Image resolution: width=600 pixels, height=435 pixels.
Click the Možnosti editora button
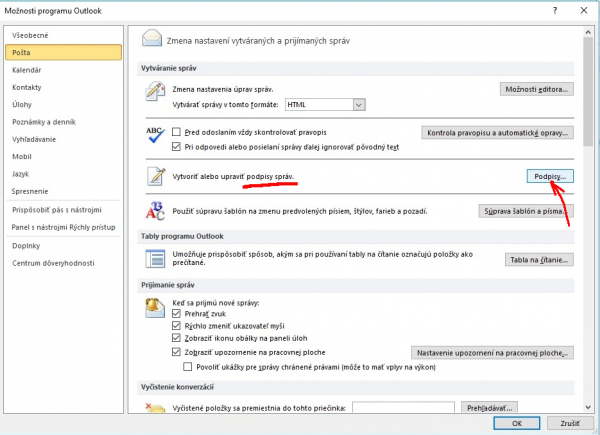click(x=536, y=89)
